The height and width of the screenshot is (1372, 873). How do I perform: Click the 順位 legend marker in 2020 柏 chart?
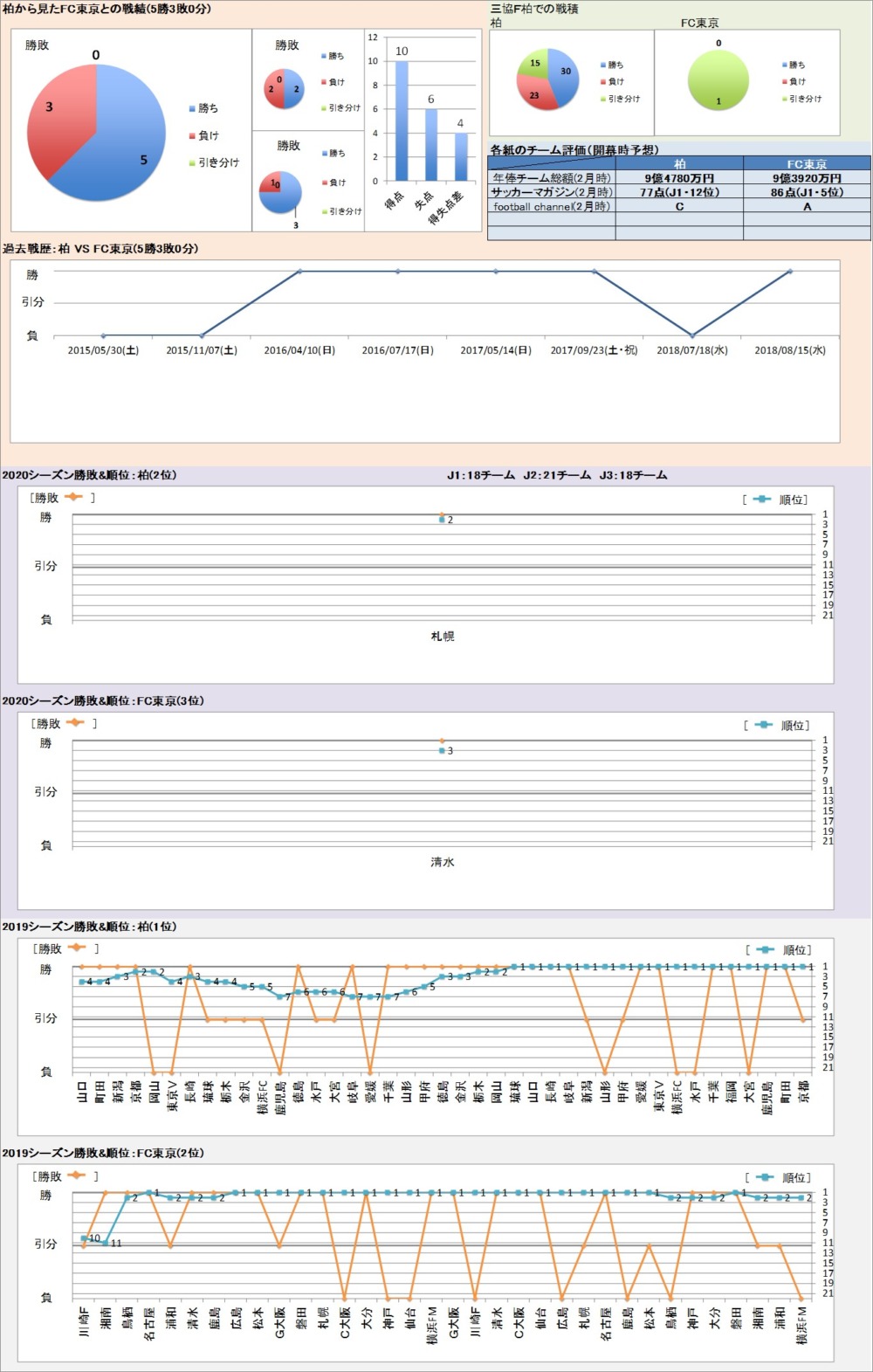(762, 500)
